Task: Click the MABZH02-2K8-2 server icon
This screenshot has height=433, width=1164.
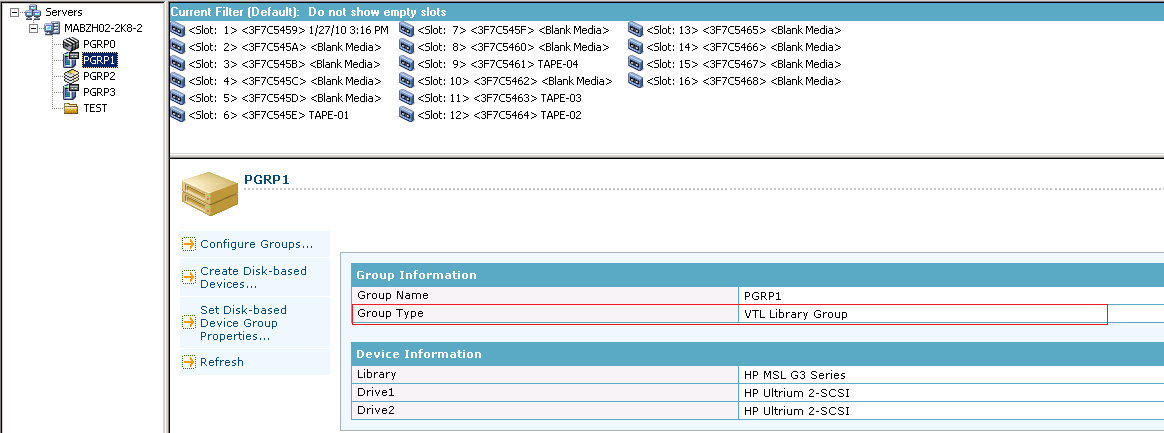Action: click(51, 28)
